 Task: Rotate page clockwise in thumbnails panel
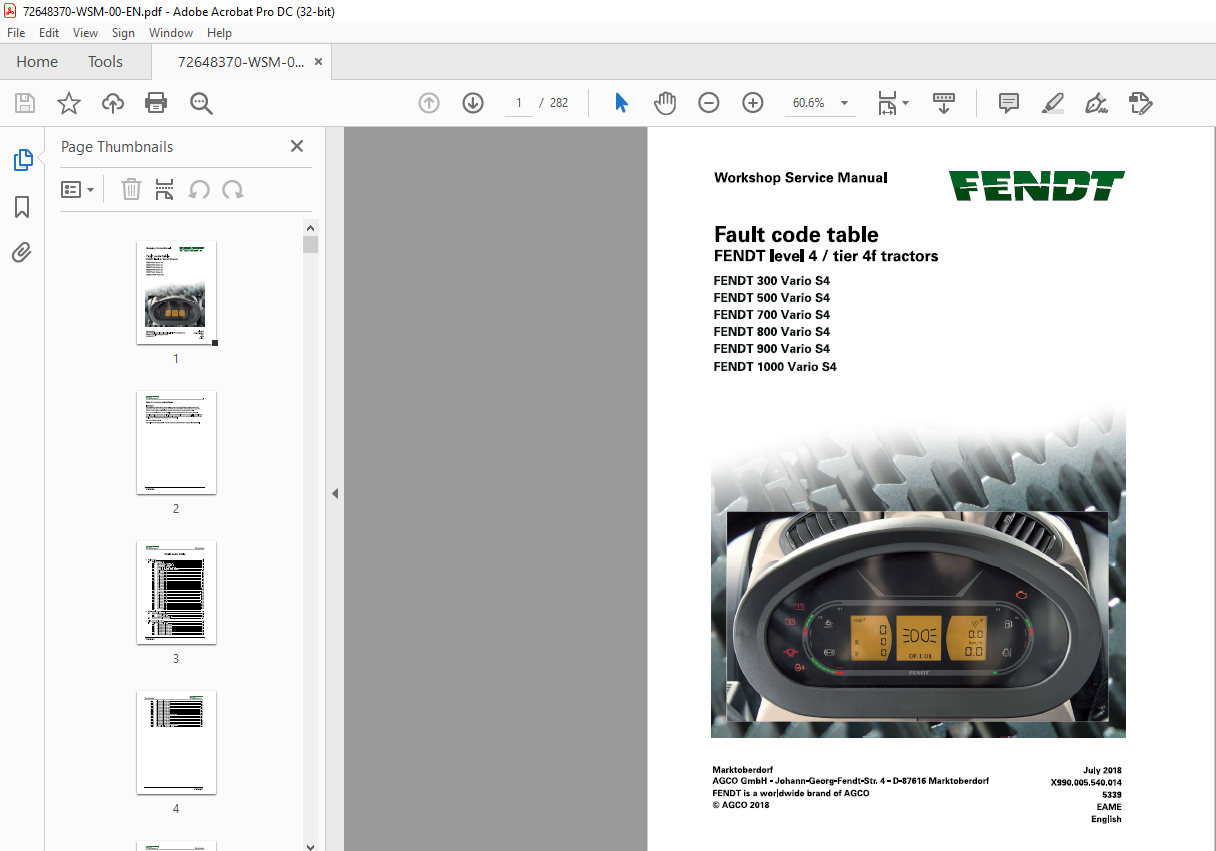click(x=233, y=189)
